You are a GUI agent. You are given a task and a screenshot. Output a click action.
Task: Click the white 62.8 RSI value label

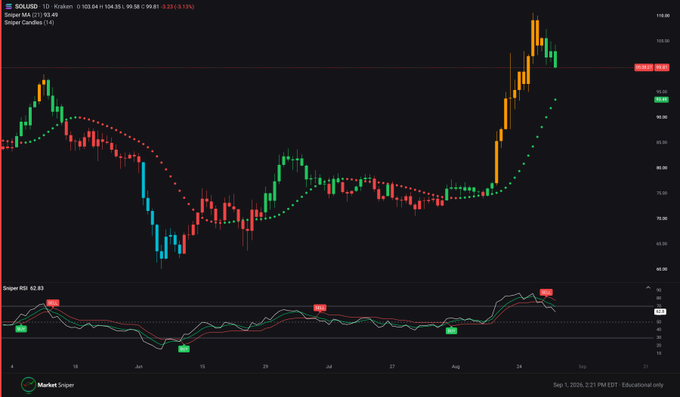(x=660, y=312)
